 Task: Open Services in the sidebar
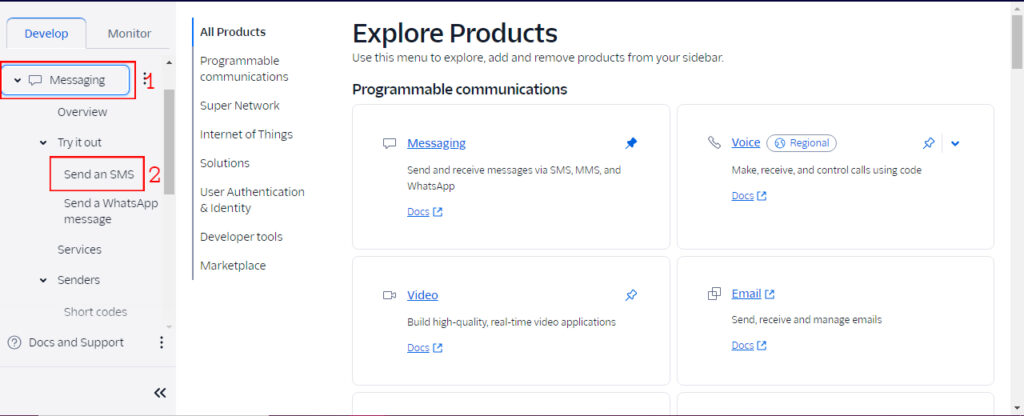click(x=80, y=250)
